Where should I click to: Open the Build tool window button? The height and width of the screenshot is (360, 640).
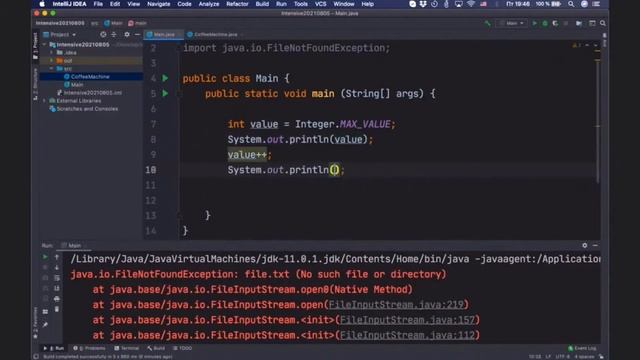pyautogui.click(x=156, y=348)
